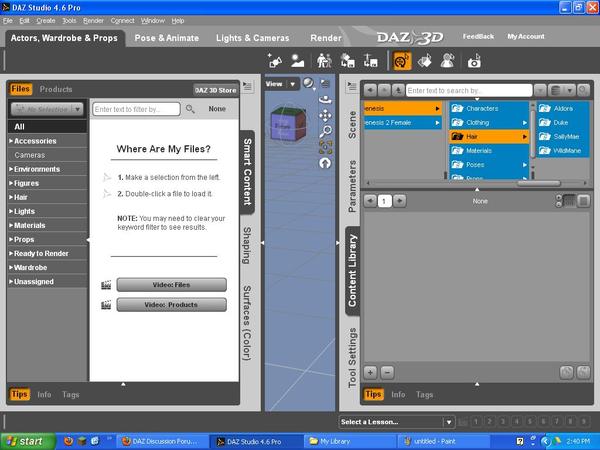Click the viewport zoom magnifier icon
Viewport: 600px width, 450px height.
(325, 131)
